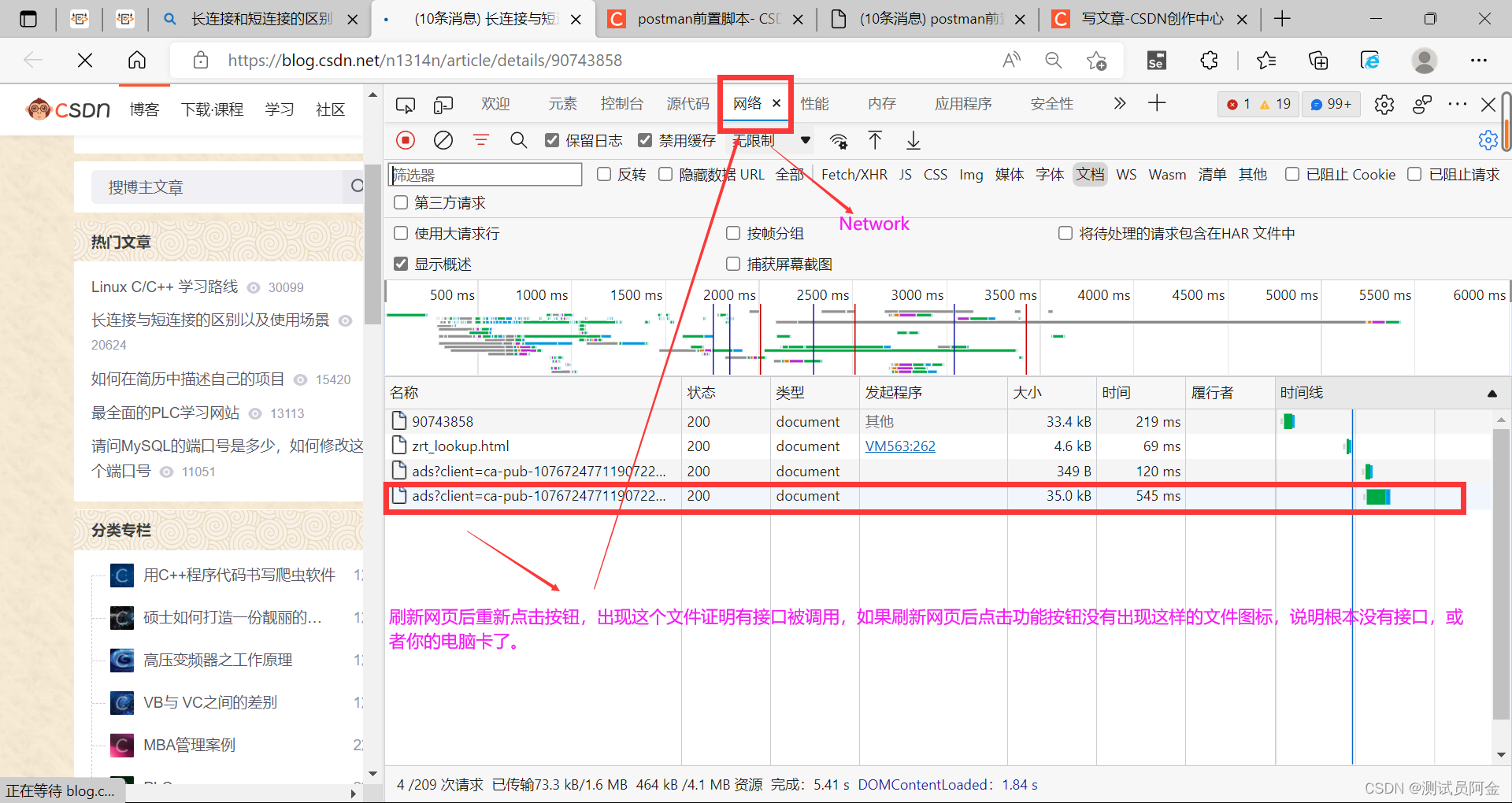Screen dimensions: 1512x803
Task: Click the timeline column sort arrow
Action: click(x=1492, y=393)
